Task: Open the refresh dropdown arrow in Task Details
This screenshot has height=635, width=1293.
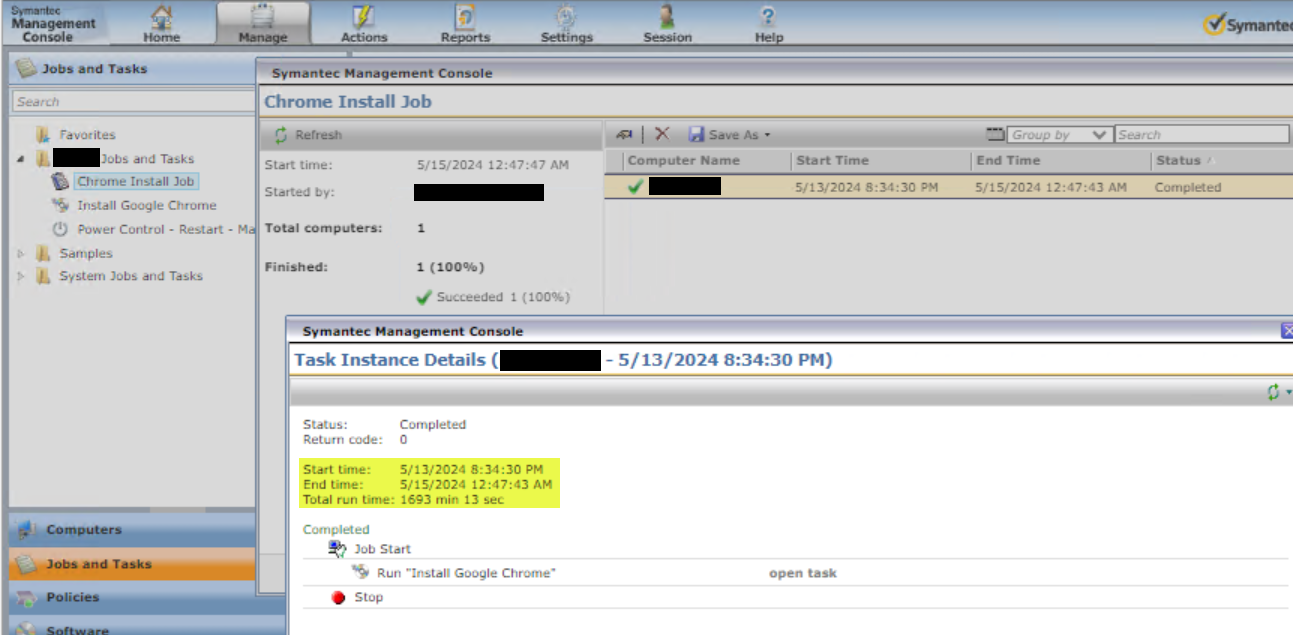Action: tap(1288, 393)
